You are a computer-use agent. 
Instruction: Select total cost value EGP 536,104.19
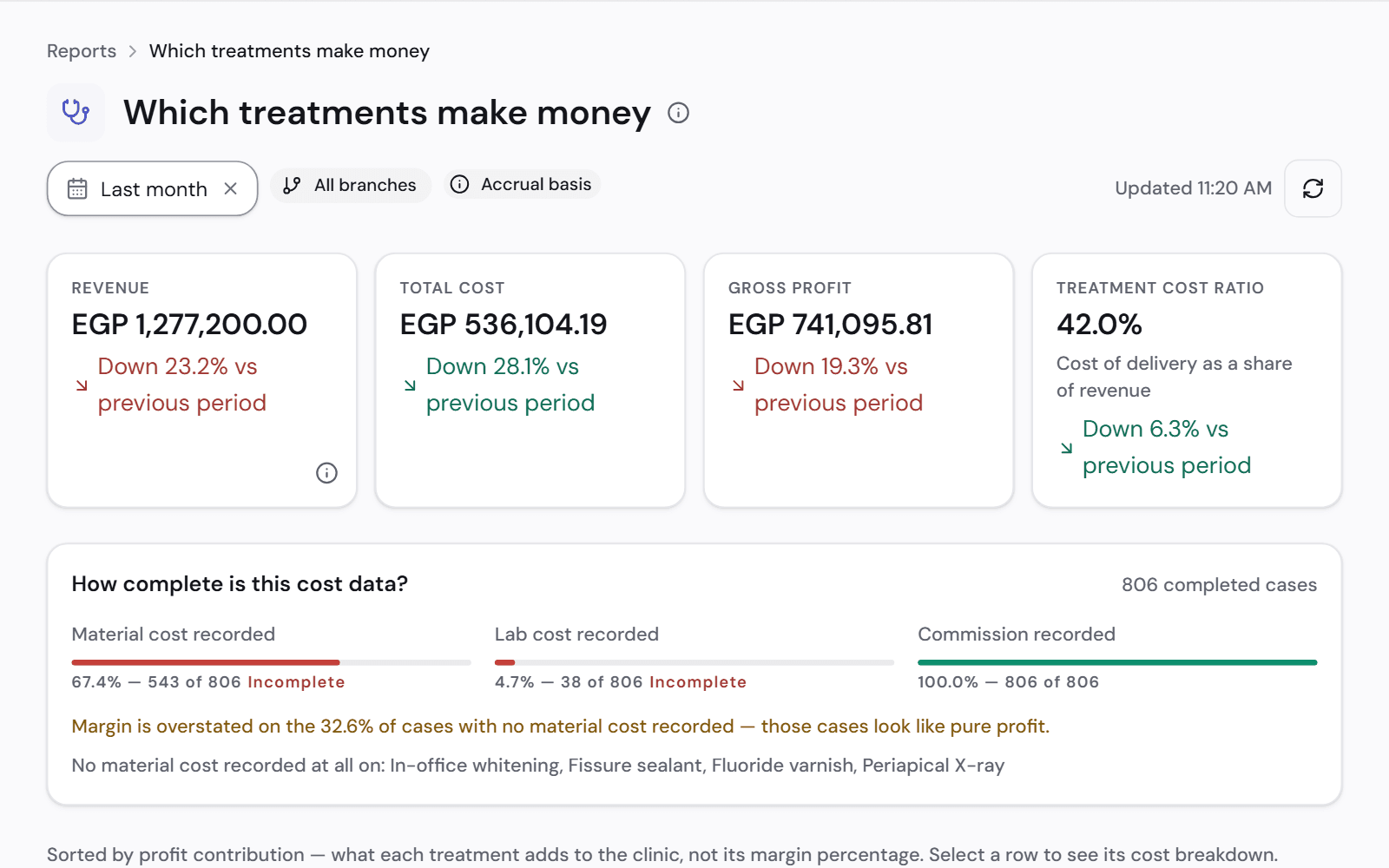504,325
